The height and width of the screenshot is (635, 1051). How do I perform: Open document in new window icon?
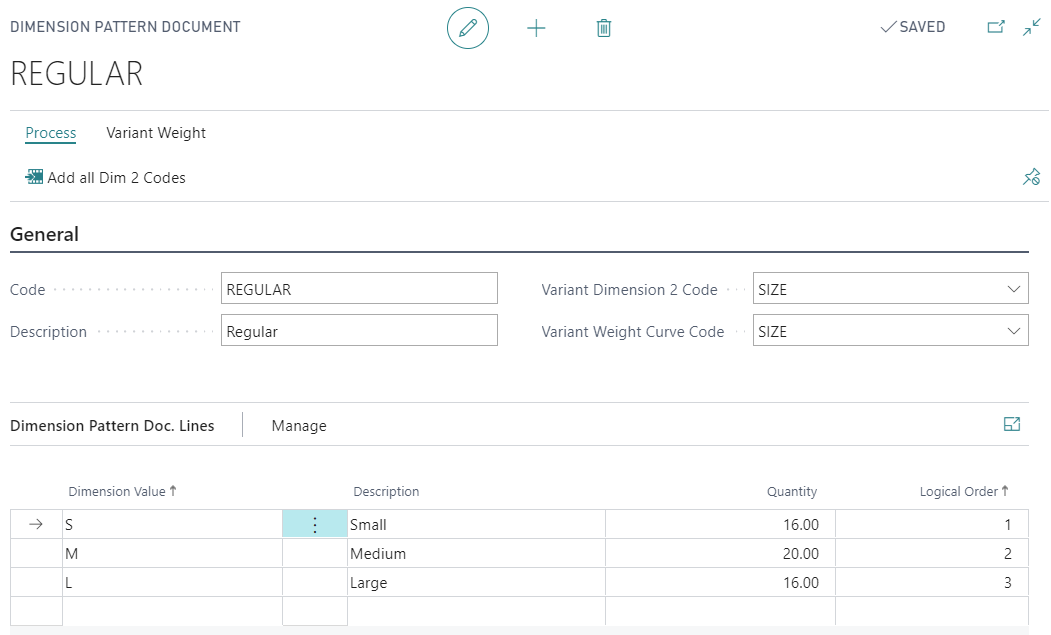coord(995,28)
